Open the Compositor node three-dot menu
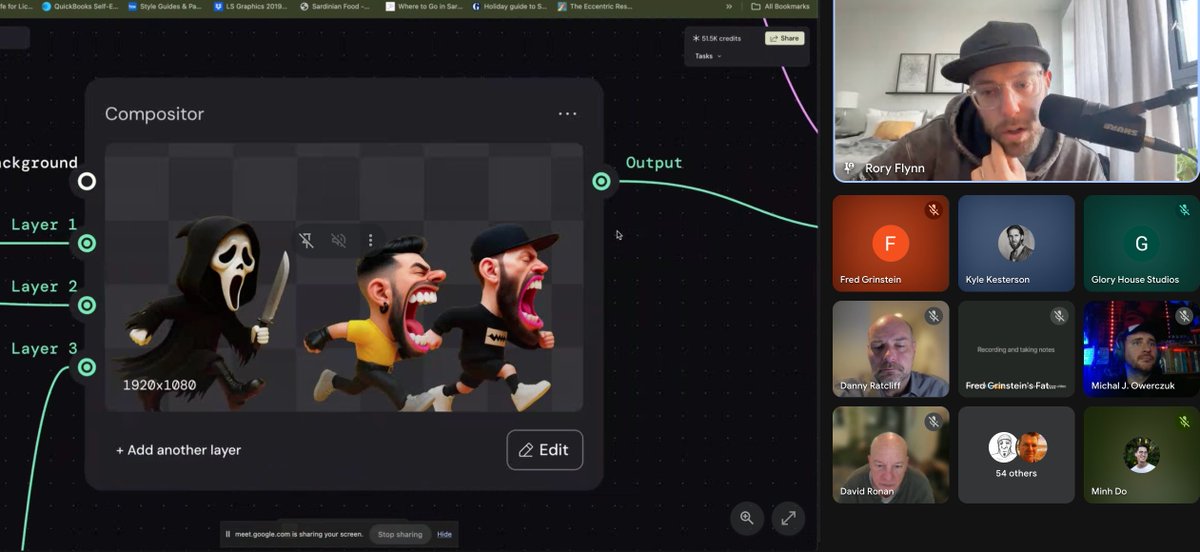1200x552 pixels. (x=567, y=114)
